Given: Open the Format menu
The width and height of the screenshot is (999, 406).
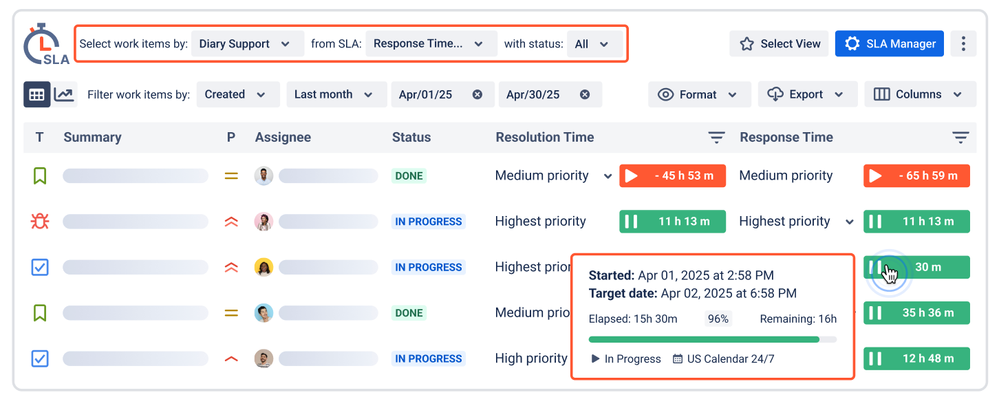Looking at the screenshot, I should (700, 94).
